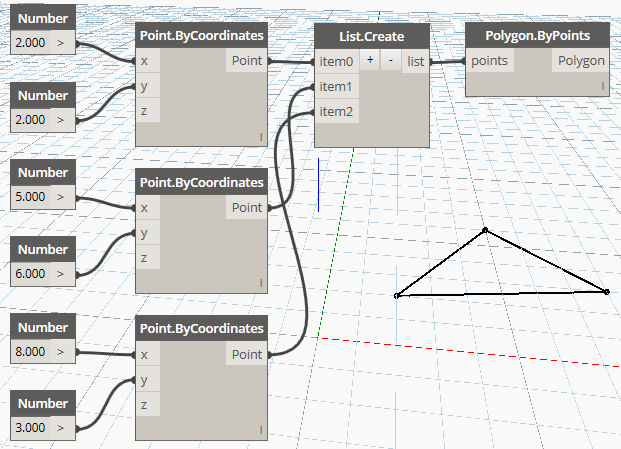Click the list output port of List.Create
This screenshot has height=449, width=621.
415,61
